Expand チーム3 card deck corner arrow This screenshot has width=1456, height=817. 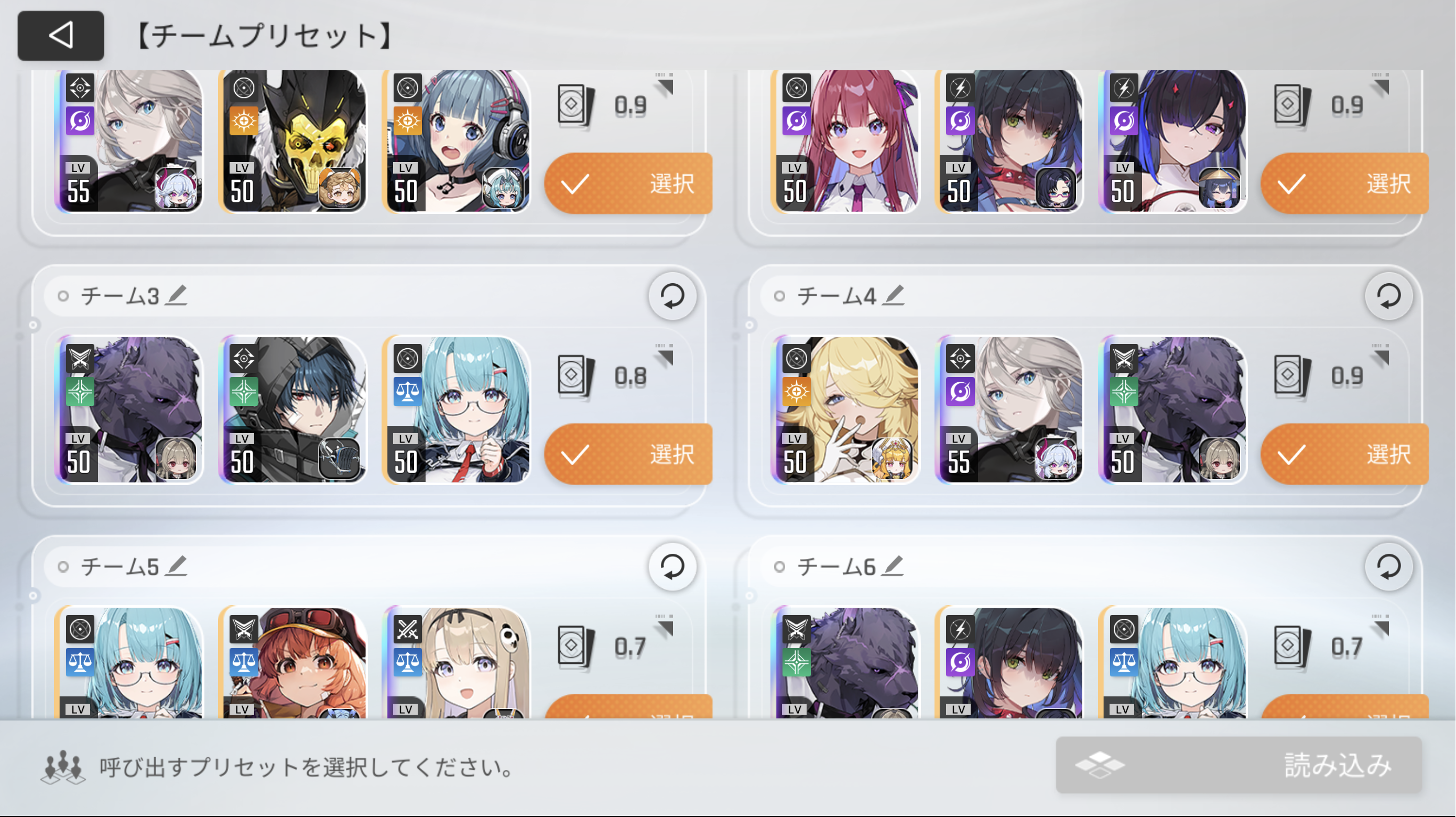(x=665, y=356)
